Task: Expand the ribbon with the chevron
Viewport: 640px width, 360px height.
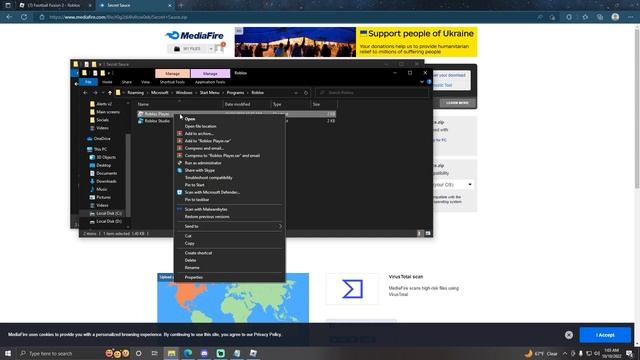Action: (x=422, y=82)
